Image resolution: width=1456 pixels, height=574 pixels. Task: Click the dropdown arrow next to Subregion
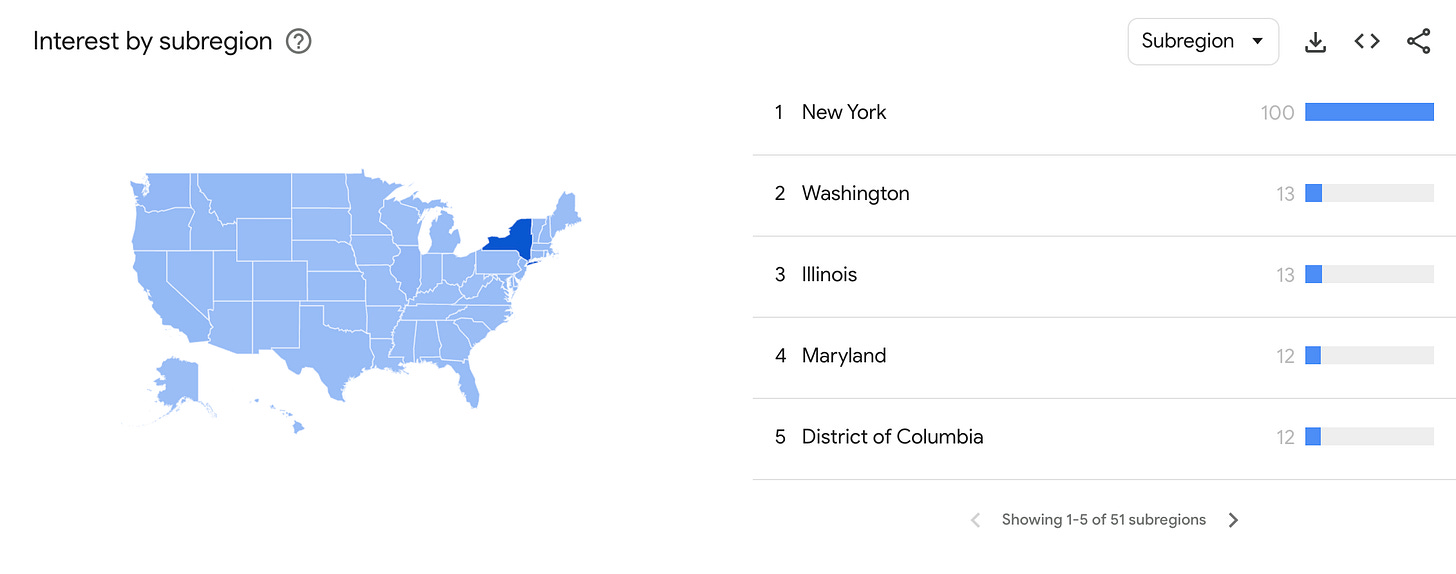pyautogui.click(x=1258, y=42)
